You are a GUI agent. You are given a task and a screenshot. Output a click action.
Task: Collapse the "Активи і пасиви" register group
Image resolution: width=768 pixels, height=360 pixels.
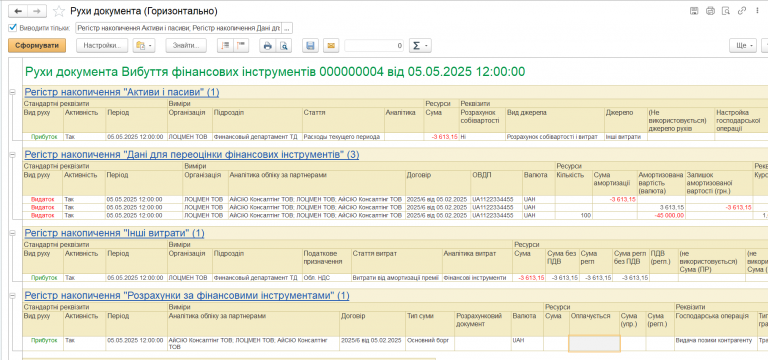click(x=13, y=92)
